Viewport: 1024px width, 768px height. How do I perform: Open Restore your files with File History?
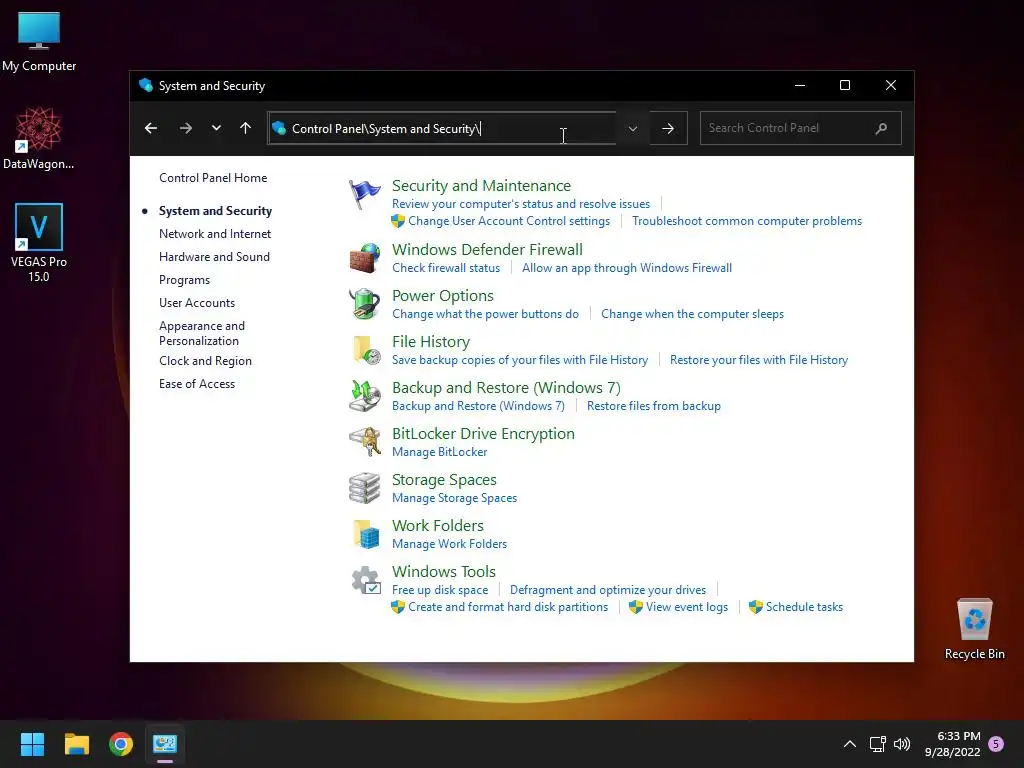(758, 360)
